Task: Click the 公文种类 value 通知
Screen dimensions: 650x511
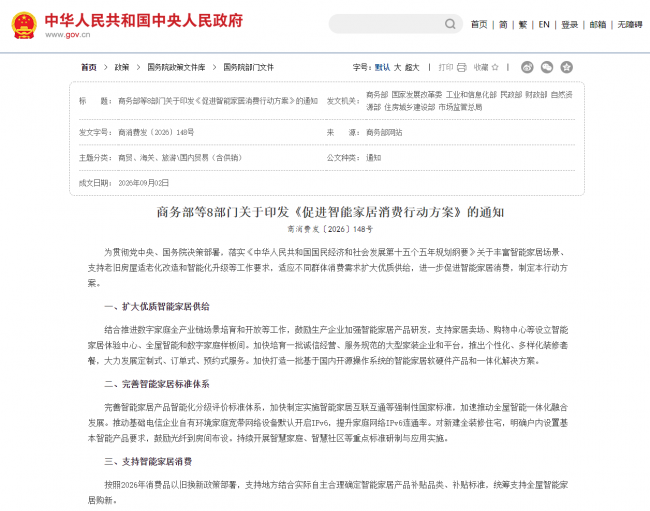Action: 373,157
